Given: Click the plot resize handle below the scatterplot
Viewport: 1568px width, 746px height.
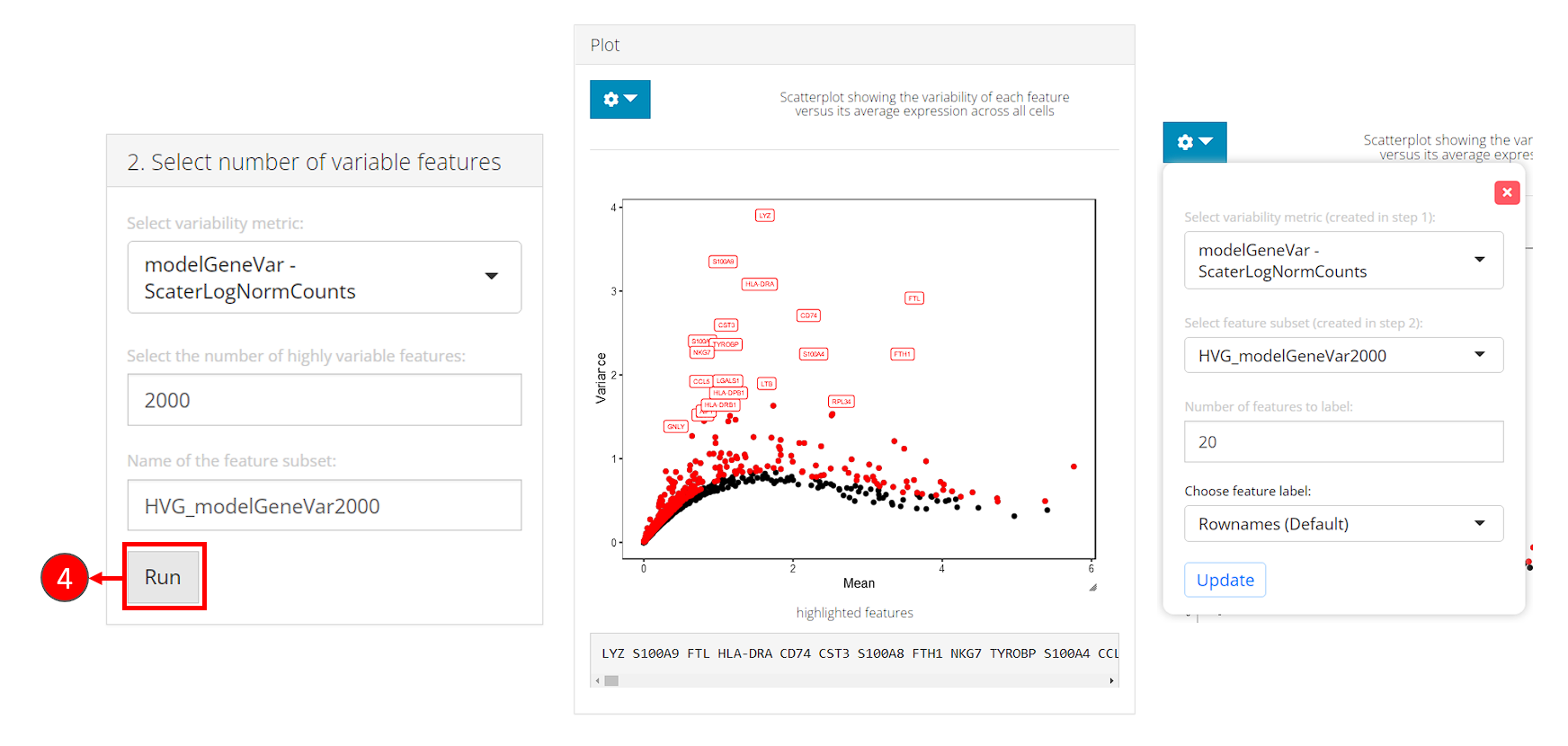Looking at the screenshot, I should pyautogui.click(x=1092, y=588).
